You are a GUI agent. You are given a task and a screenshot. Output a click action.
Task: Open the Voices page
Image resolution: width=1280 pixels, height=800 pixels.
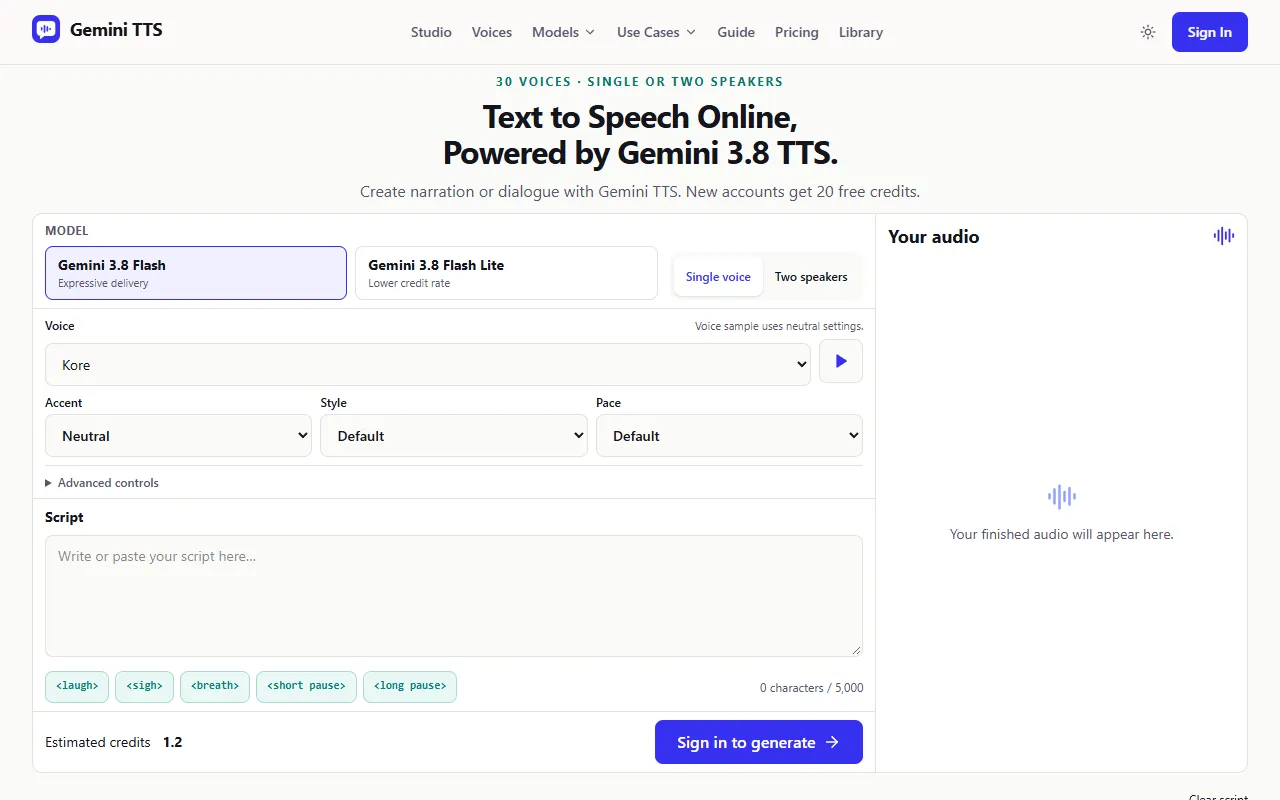pos(492,32)
